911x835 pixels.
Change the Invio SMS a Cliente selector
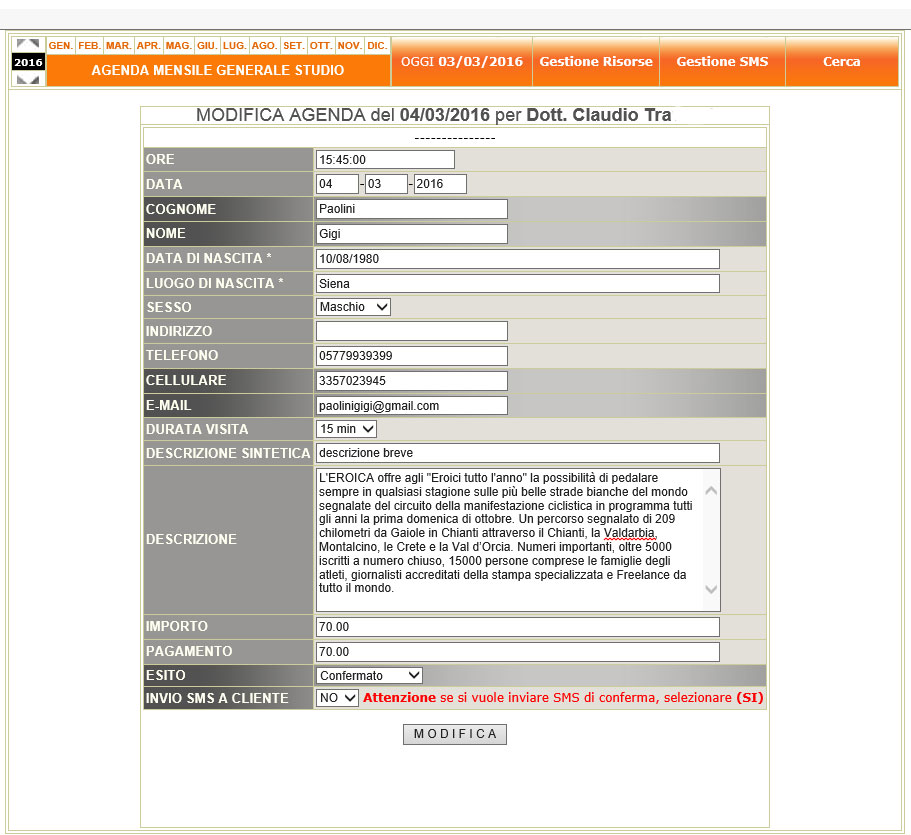pyautogui.click(x=337, y=699)
